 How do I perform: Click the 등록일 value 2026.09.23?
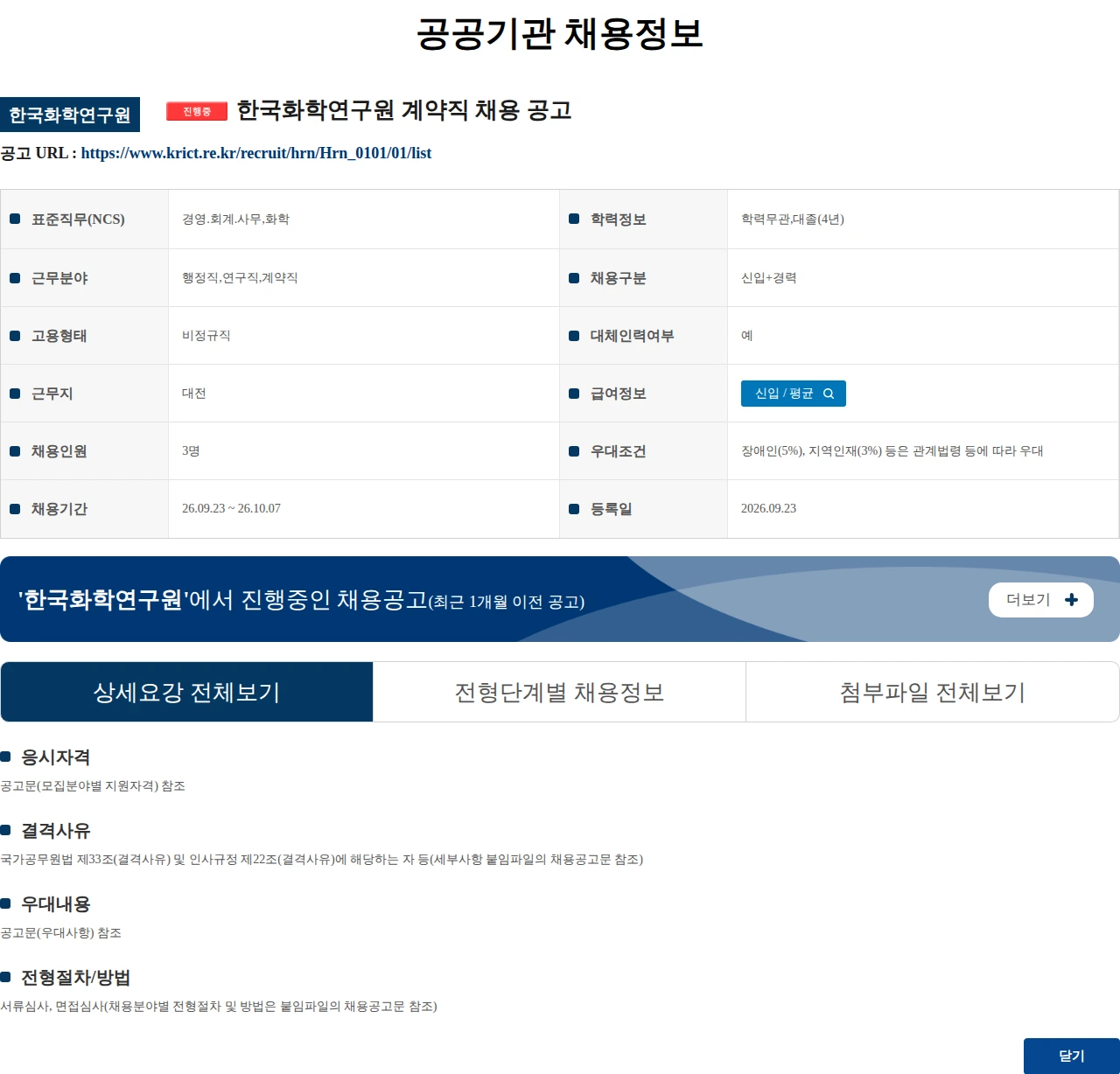[768, 508]
